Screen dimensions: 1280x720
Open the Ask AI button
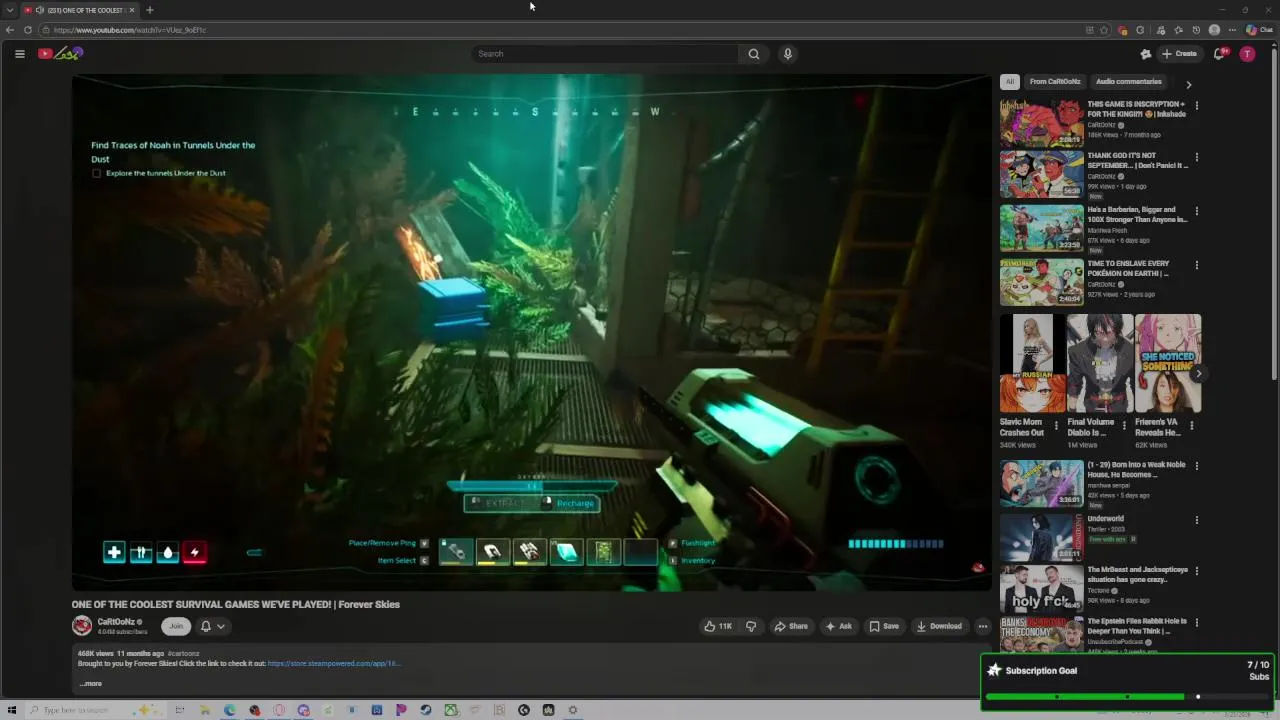click(x=838, y=626)
